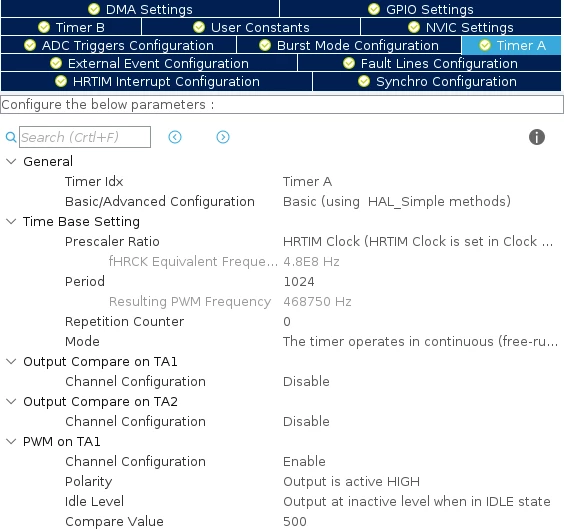Click the search magnifier icon
Image resolution: width=564 pixels, height=531 pixels.
click(11, 137)
